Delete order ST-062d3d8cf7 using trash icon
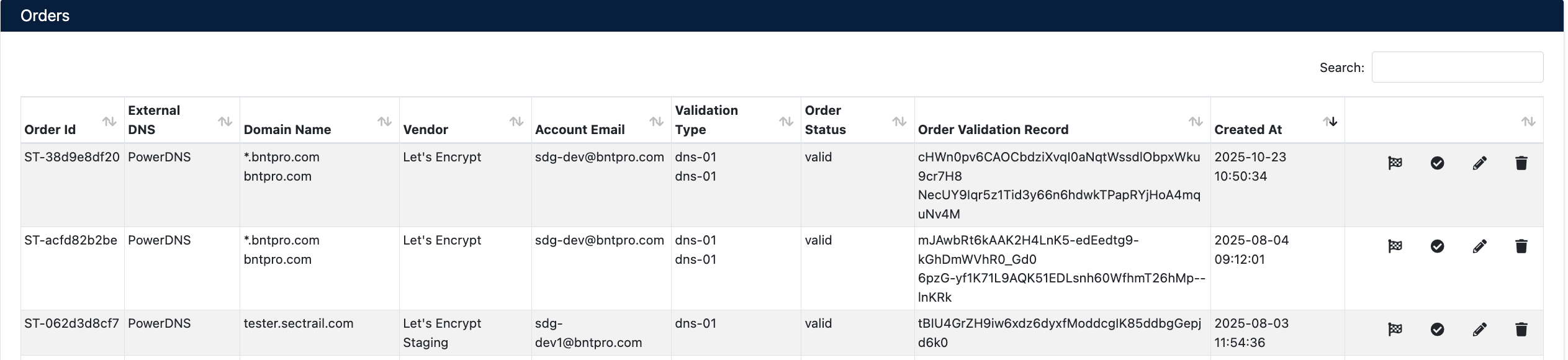Screen dimensions: 1568x360 [x=1521, y=330]
